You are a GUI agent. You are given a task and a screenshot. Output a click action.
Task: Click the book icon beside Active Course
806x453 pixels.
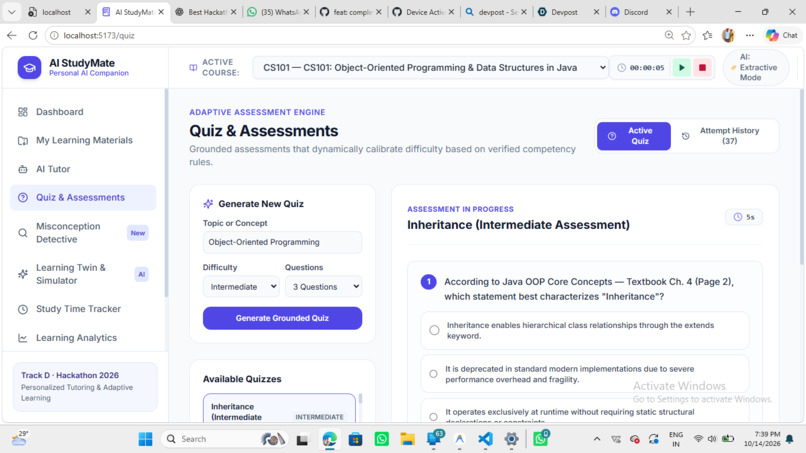tap(193, 67)
